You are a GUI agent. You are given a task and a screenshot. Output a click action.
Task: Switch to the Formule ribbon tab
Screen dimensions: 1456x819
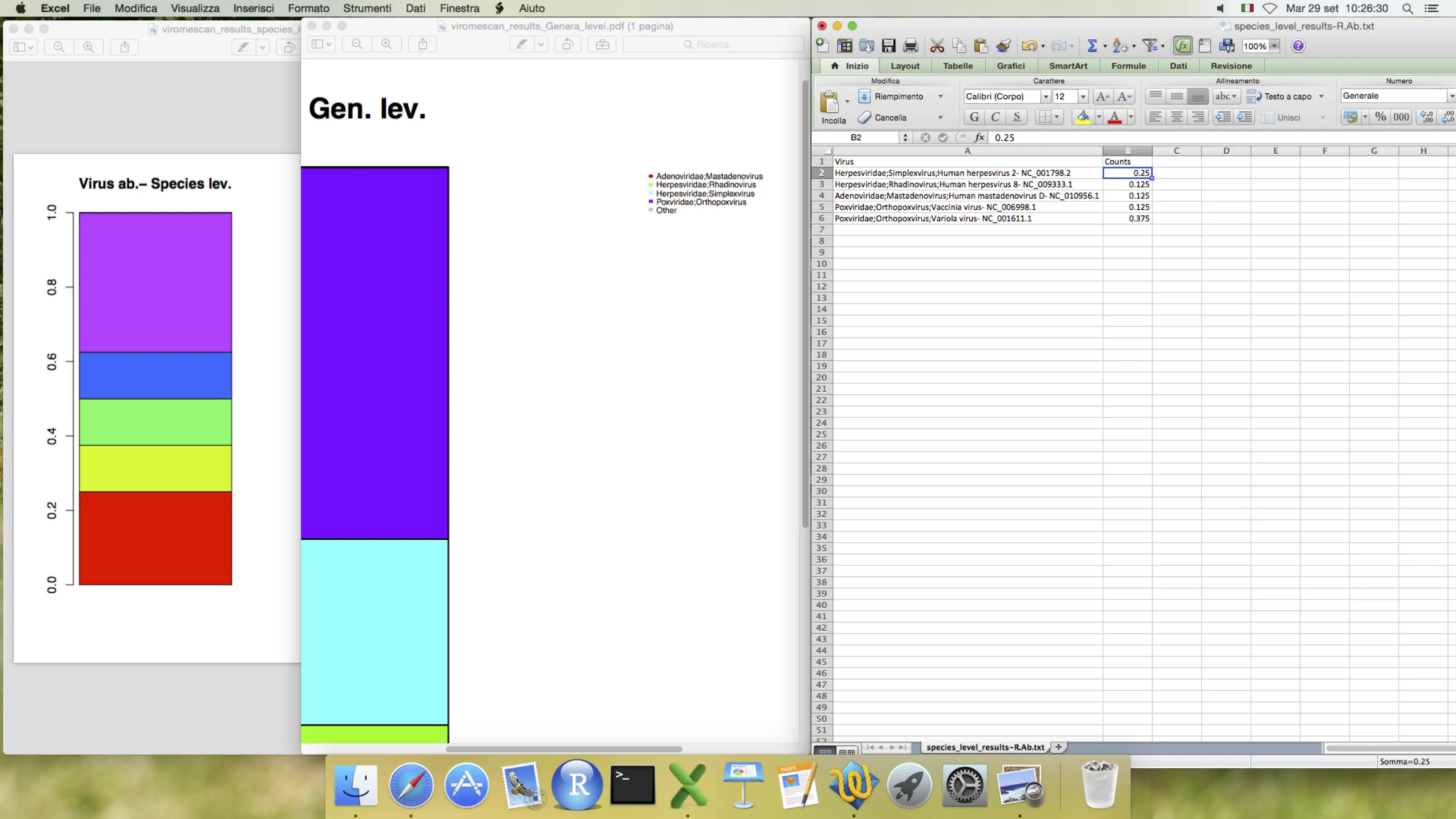(1128, 66)
